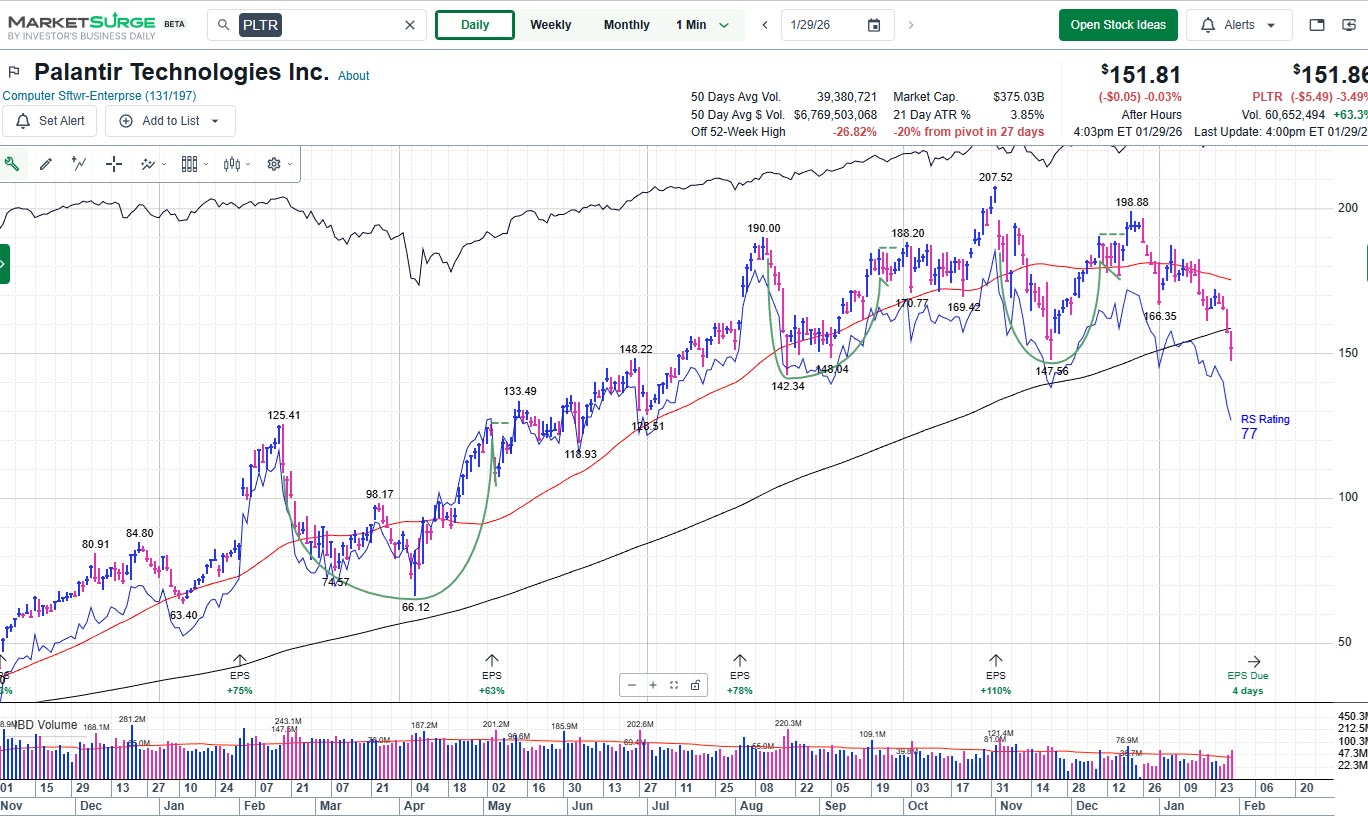Select the add trend line tool
This screenshot has width=1368, height=816.
tap(80, 164)
